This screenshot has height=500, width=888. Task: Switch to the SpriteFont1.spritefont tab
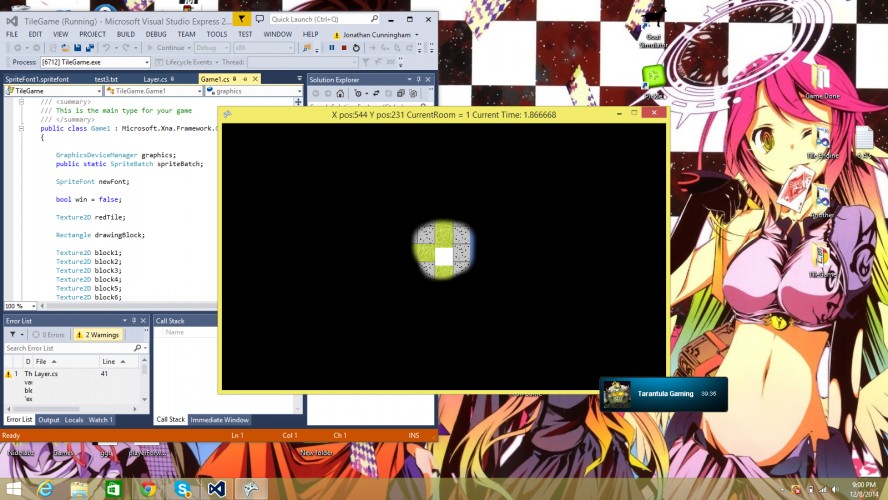click(37, 79)
